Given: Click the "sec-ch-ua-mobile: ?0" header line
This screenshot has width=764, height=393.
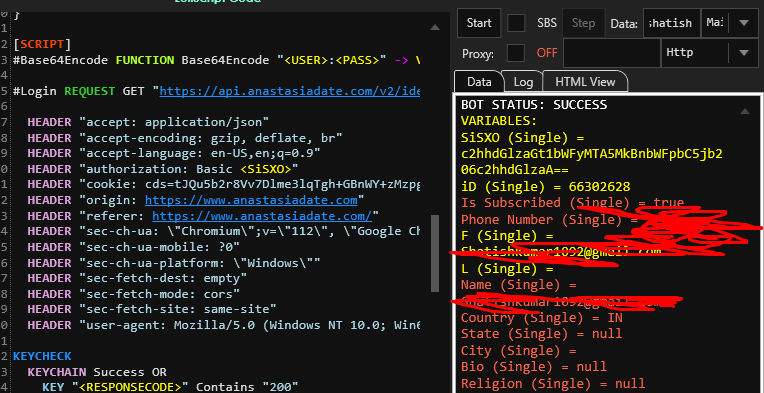Looking at the screenshot, I should pyautogui.click(x=134, y=247).
